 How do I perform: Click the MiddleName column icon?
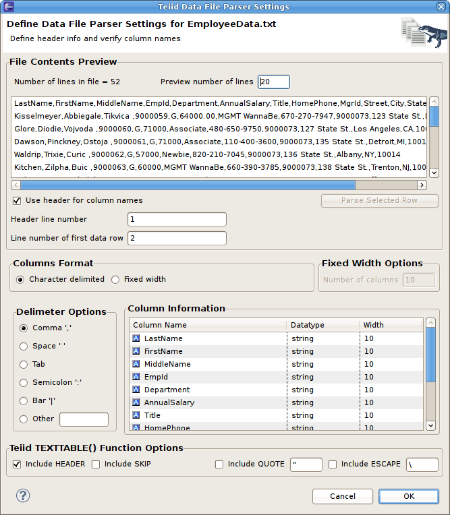136,364
